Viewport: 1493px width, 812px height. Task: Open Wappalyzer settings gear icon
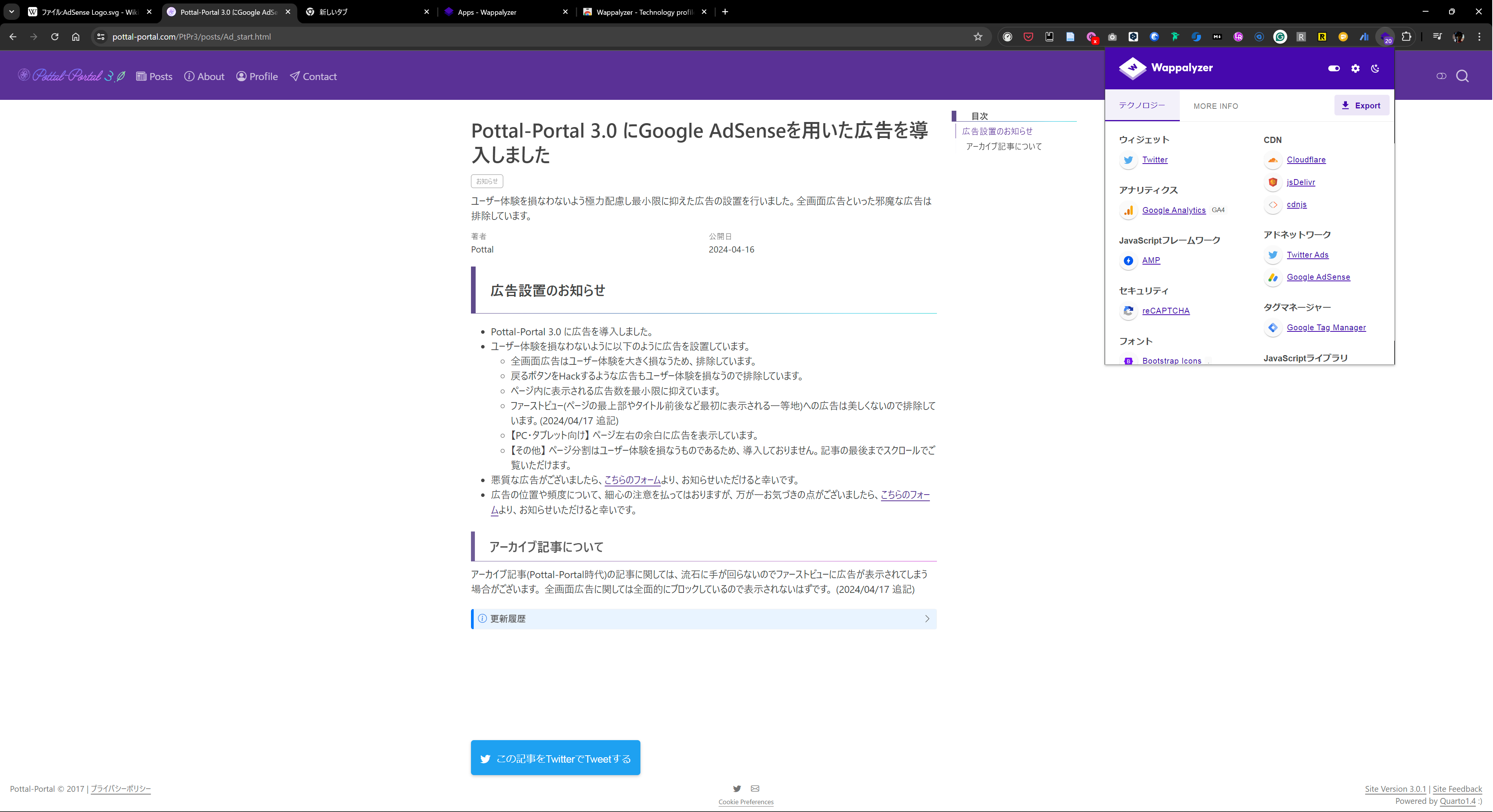point(1355,68)
